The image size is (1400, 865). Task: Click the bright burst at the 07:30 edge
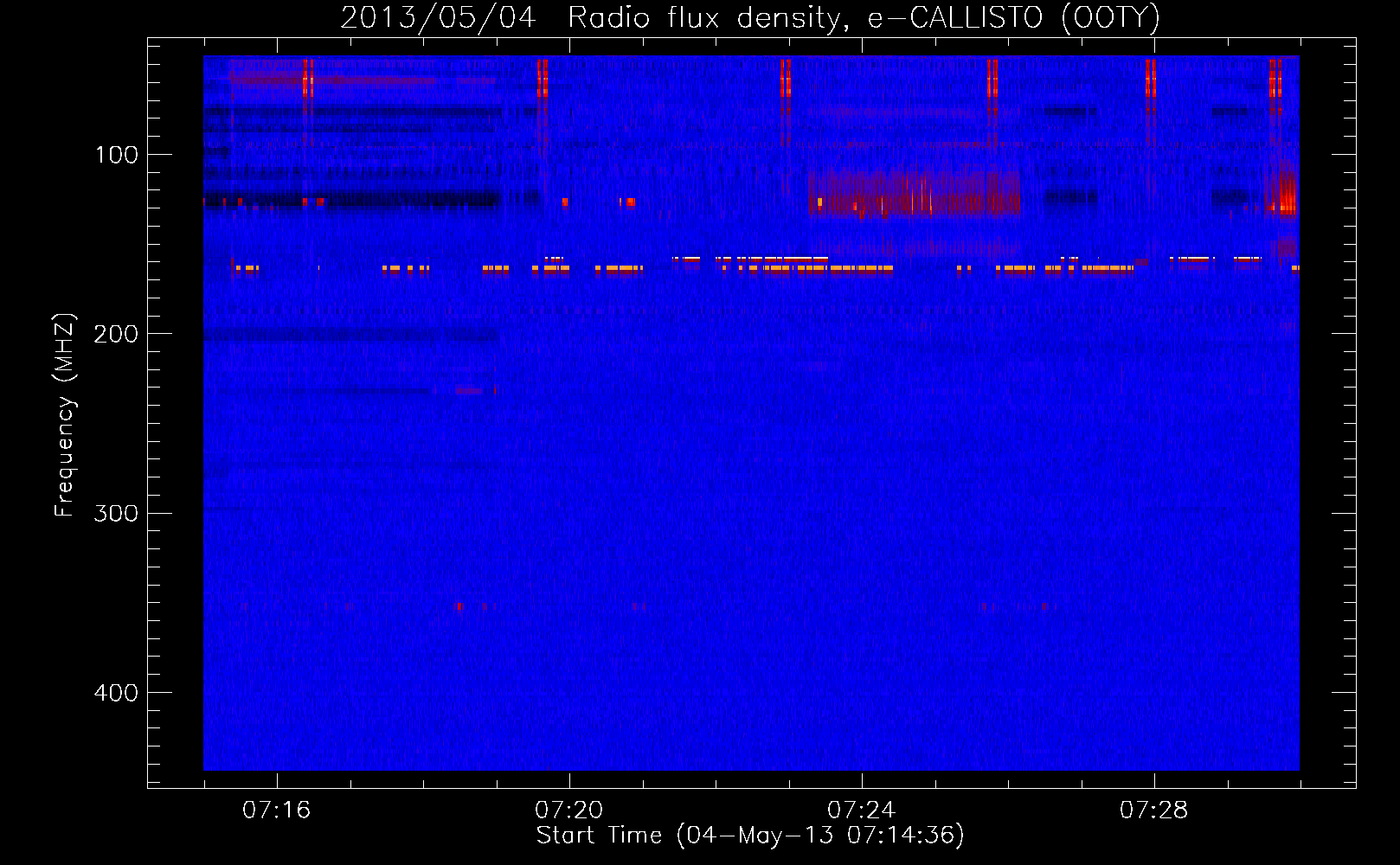tap(1284, 192)
